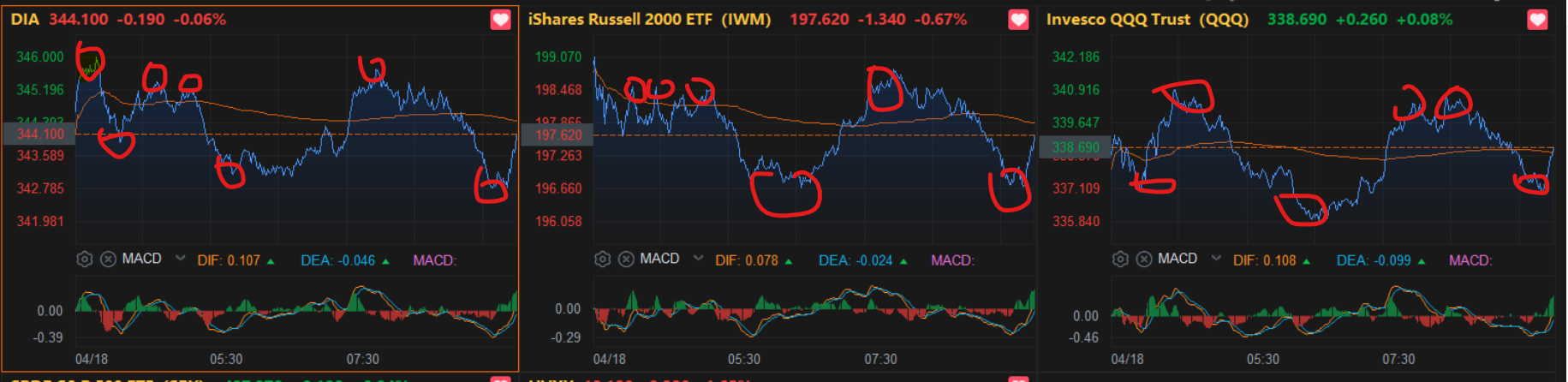
Task: Expand the MACD indicator dropdown on DIA chart
Action: coord(180,258)
